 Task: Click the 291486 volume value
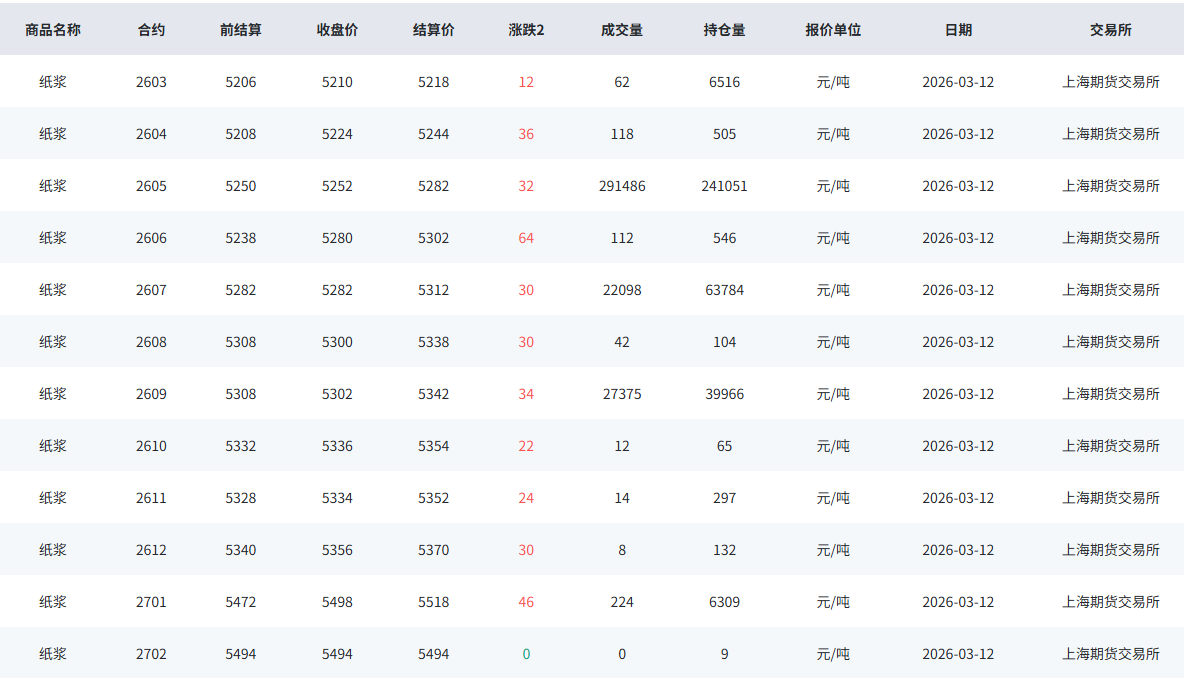tap(622, 186)
